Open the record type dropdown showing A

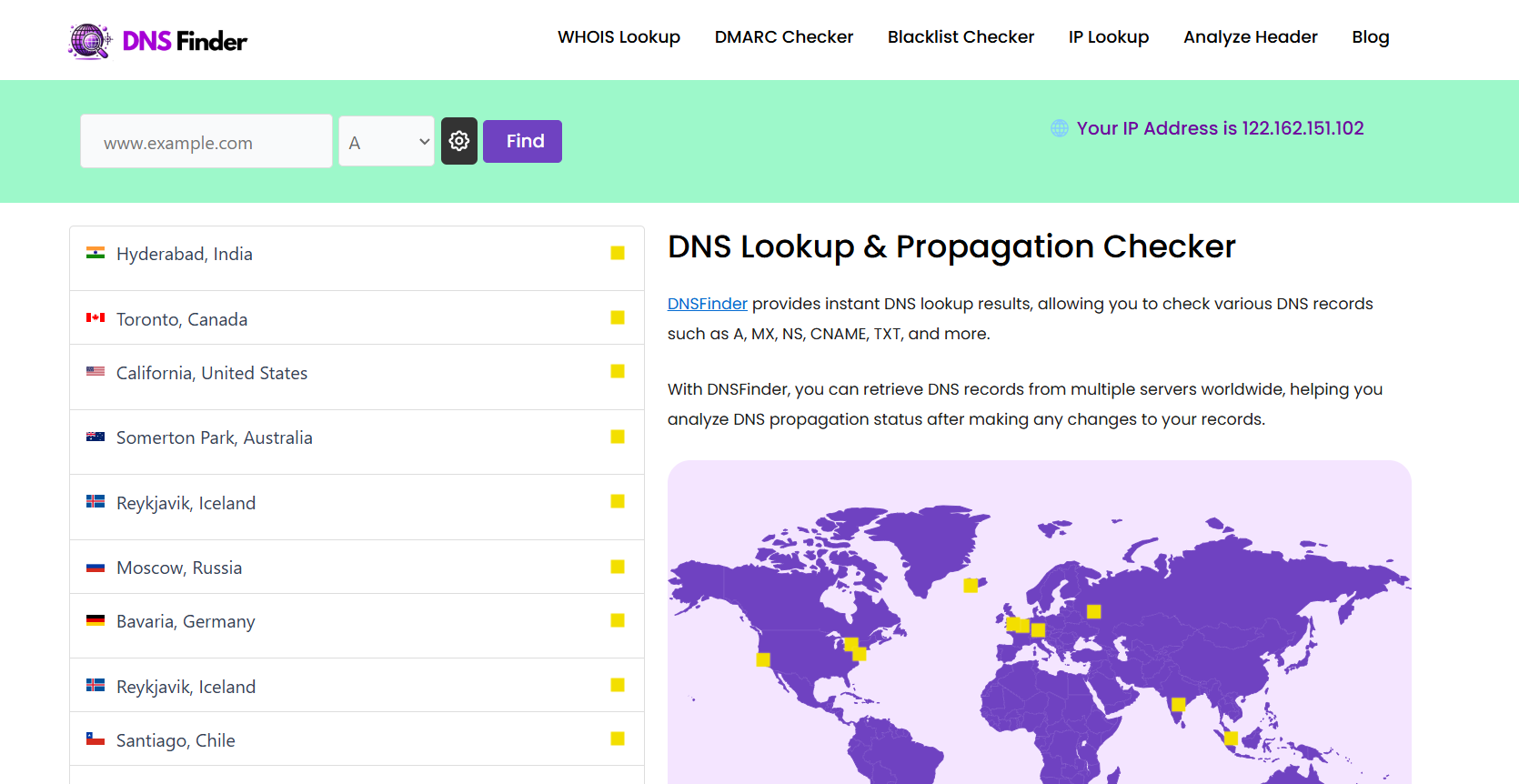pos(387,141)
